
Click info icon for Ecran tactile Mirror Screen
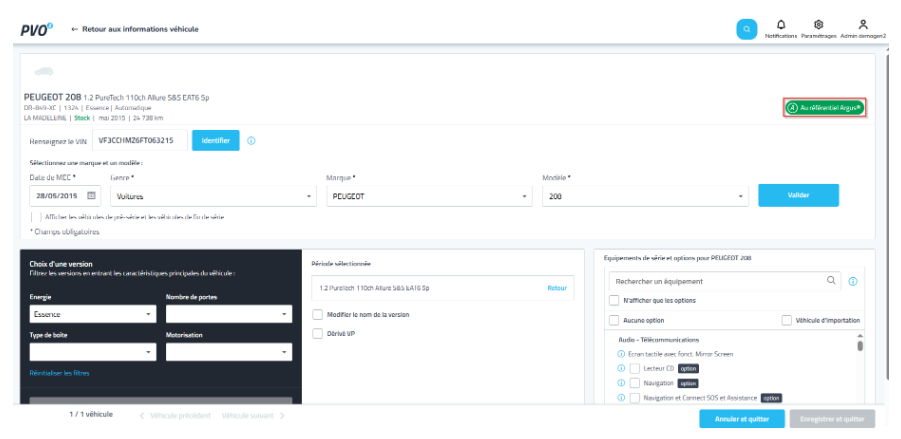coord(621,355)
